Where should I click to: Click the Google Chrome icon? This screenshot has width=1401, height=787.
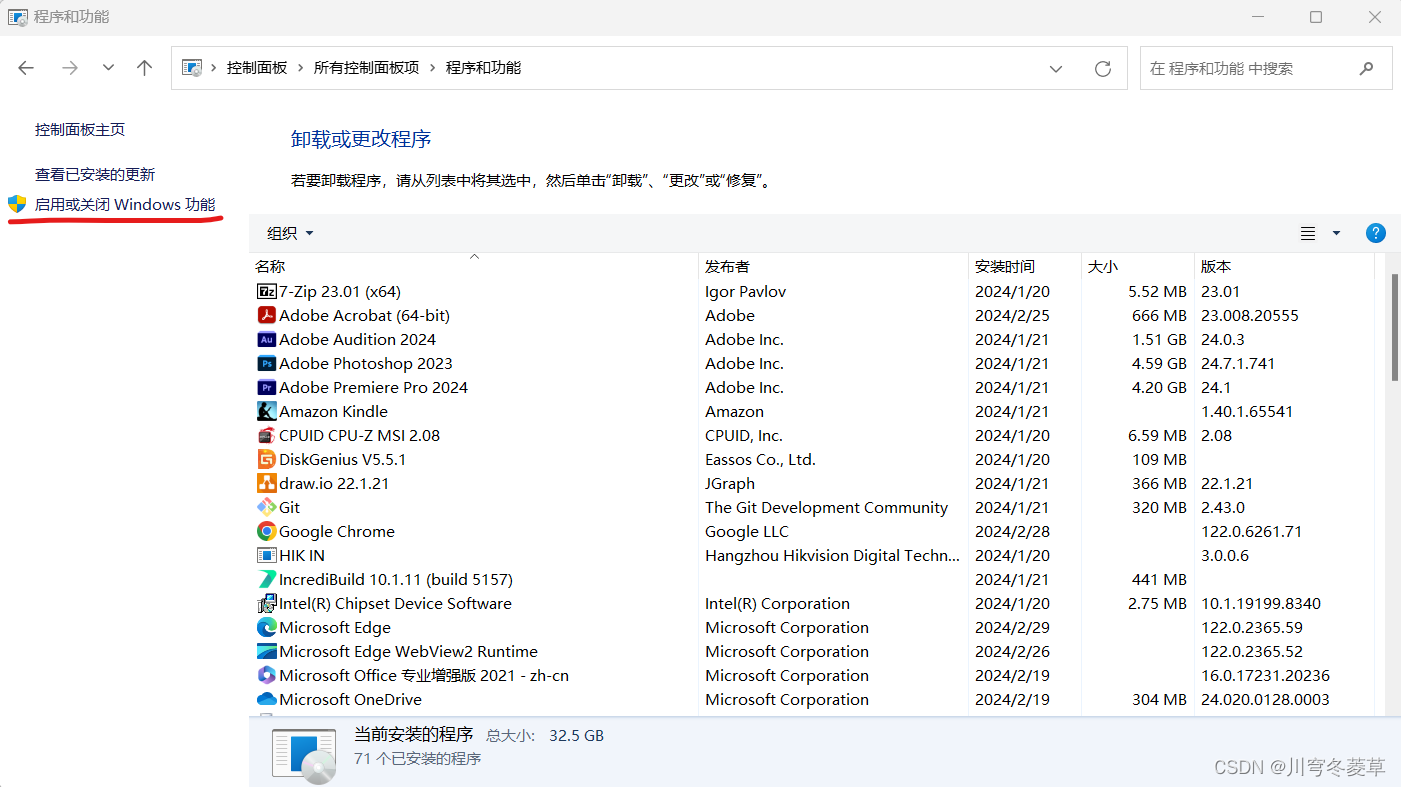click(x=266, y=532)
